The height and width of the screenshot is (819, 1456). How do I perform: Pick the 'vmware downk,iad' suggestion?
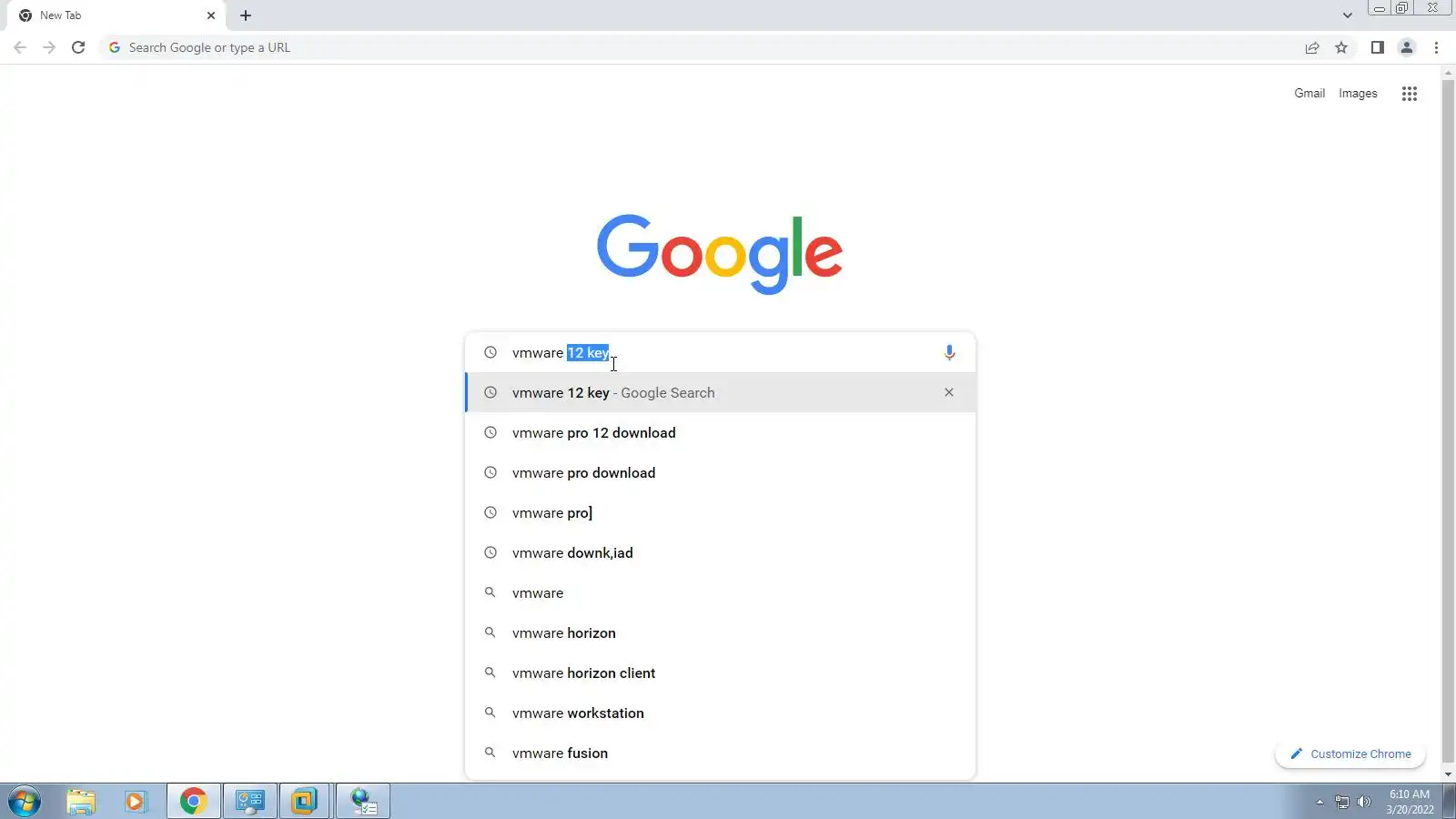[720, 552]
